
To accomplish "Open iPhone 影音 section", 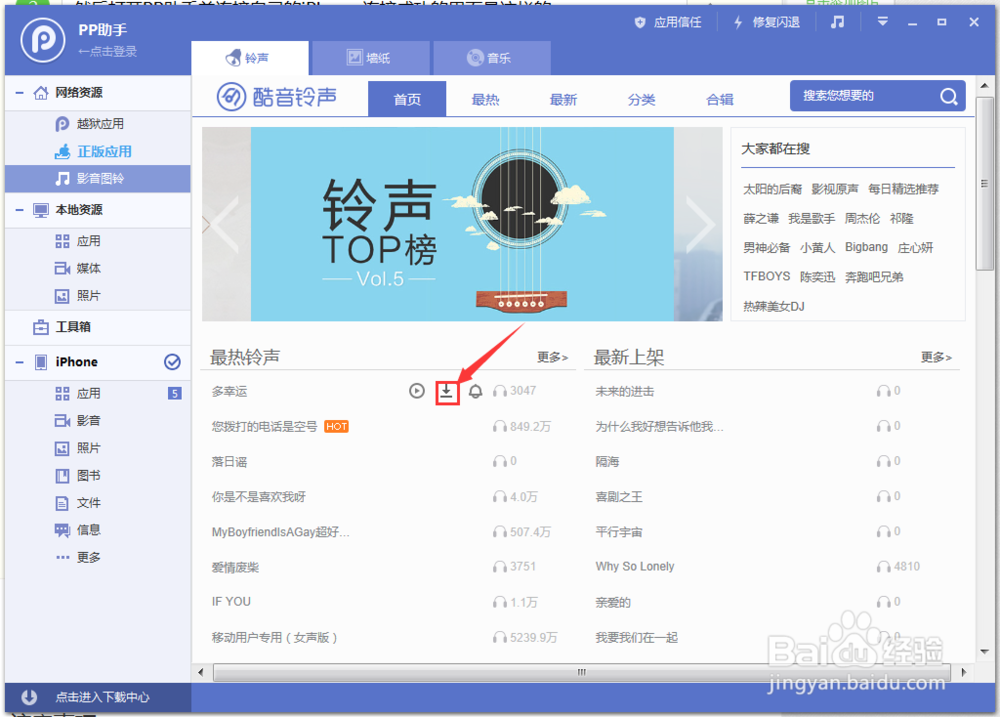I will 98,421.
